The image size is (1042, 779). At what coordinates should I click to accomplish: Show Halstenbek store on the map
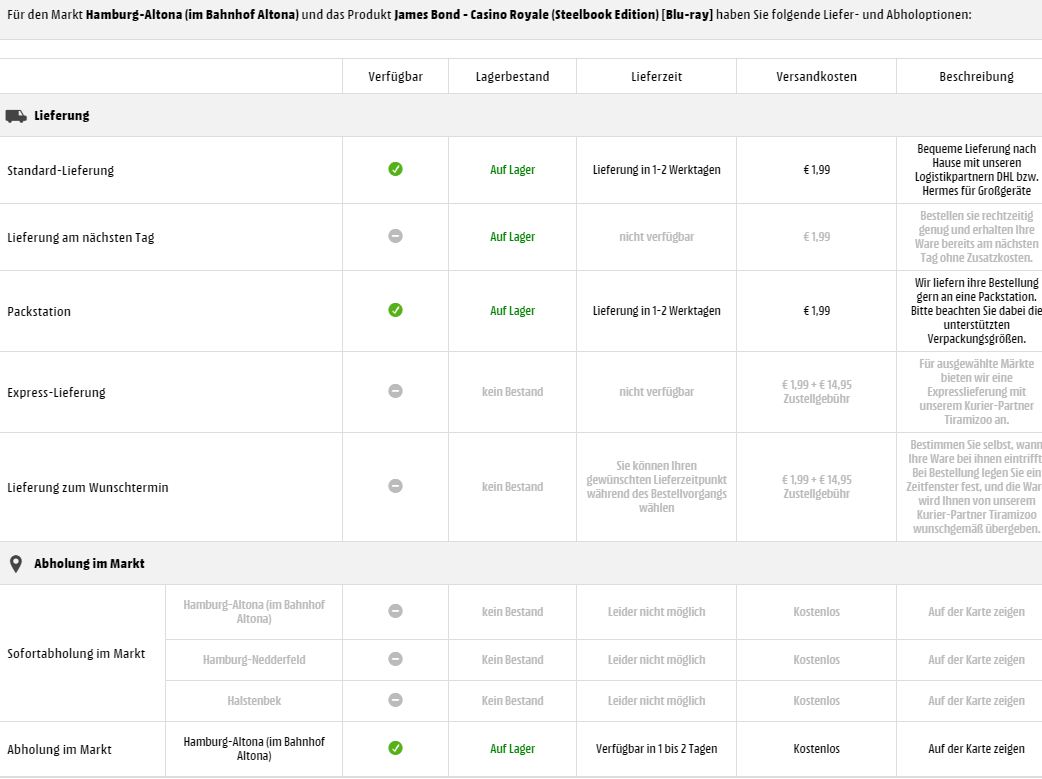[x=976, y=701]
